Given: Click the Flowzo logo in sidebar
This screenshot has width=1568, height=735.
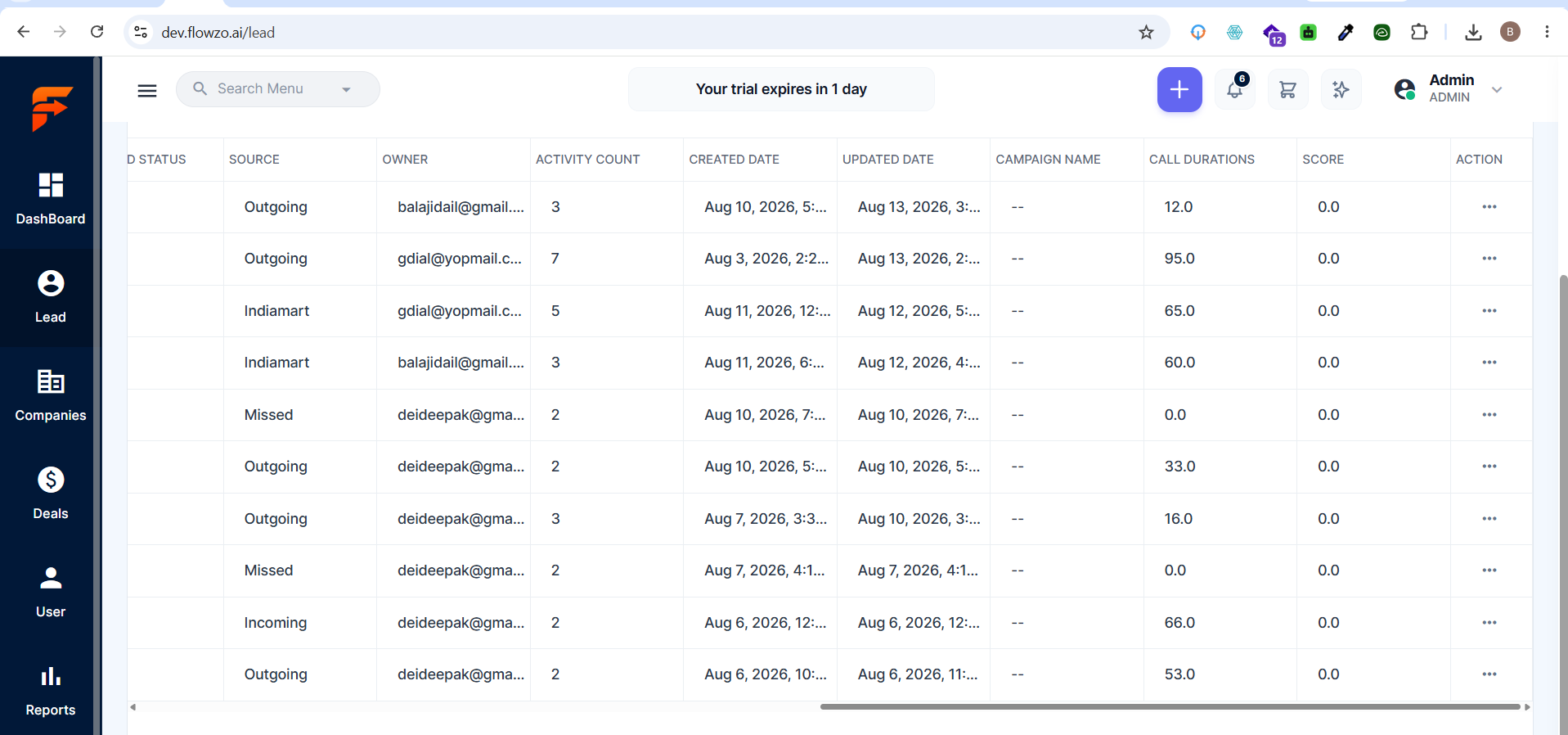Looking at the screenshot, I should (52, 108).
